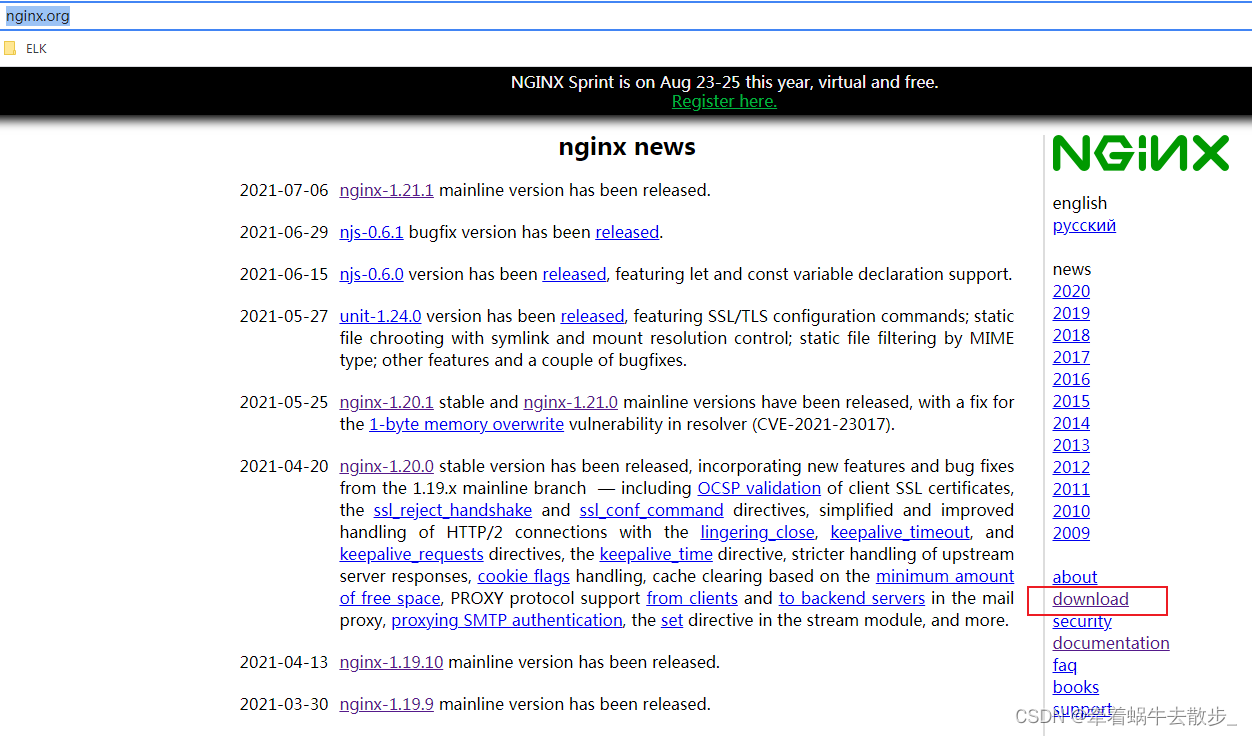Go to the books page

[x=1076, y=687]
